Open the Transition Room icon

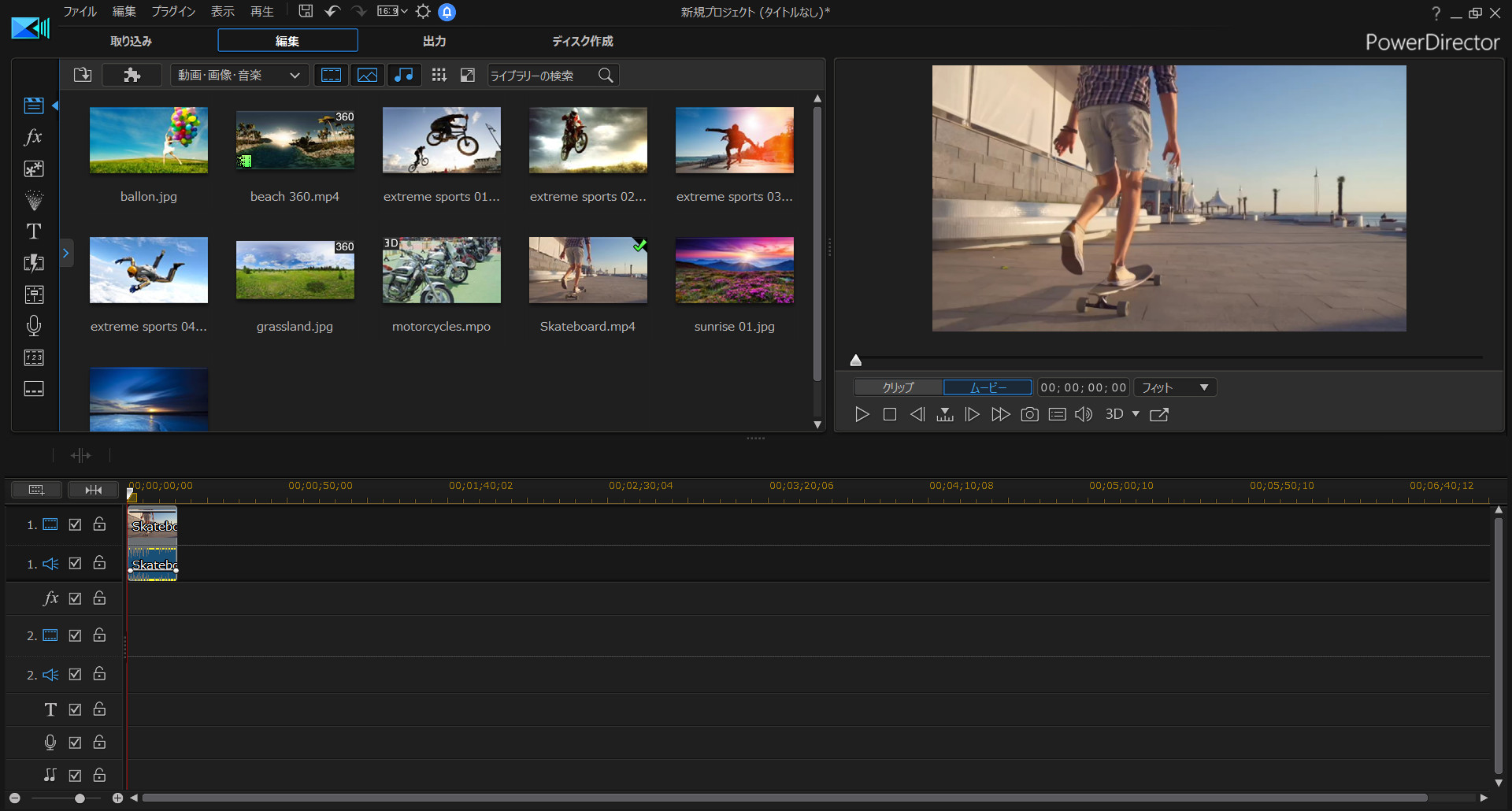click(34, 263)
